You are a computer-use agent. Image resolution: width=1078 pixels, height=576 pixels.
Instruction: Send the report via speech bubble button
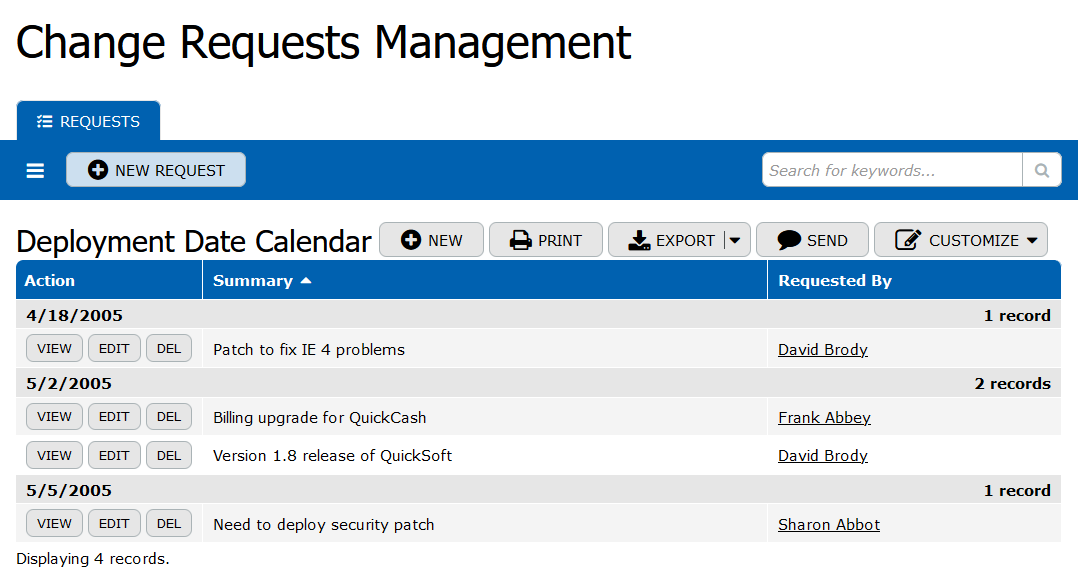(812, 240)
